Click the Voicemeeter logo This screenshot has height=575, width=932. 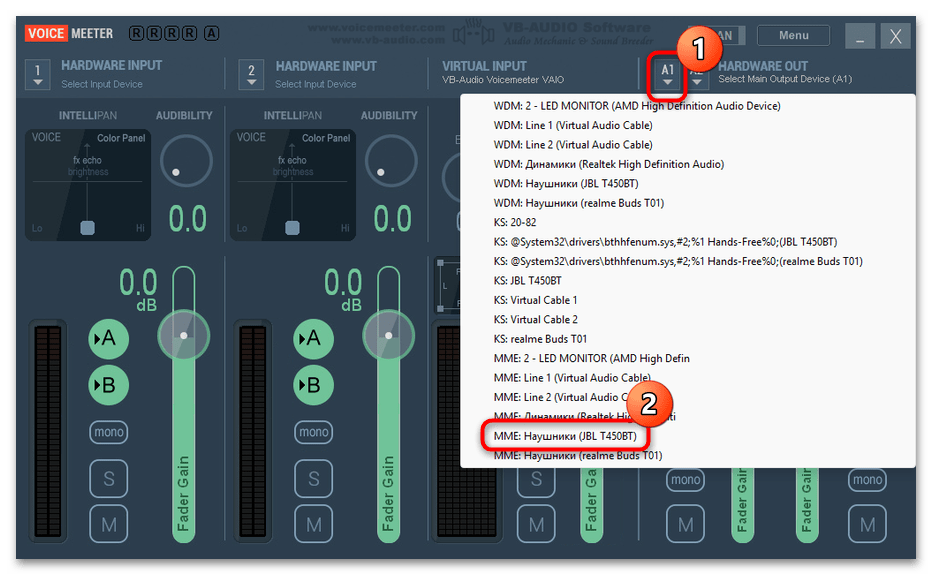click(x=68, y=33)
